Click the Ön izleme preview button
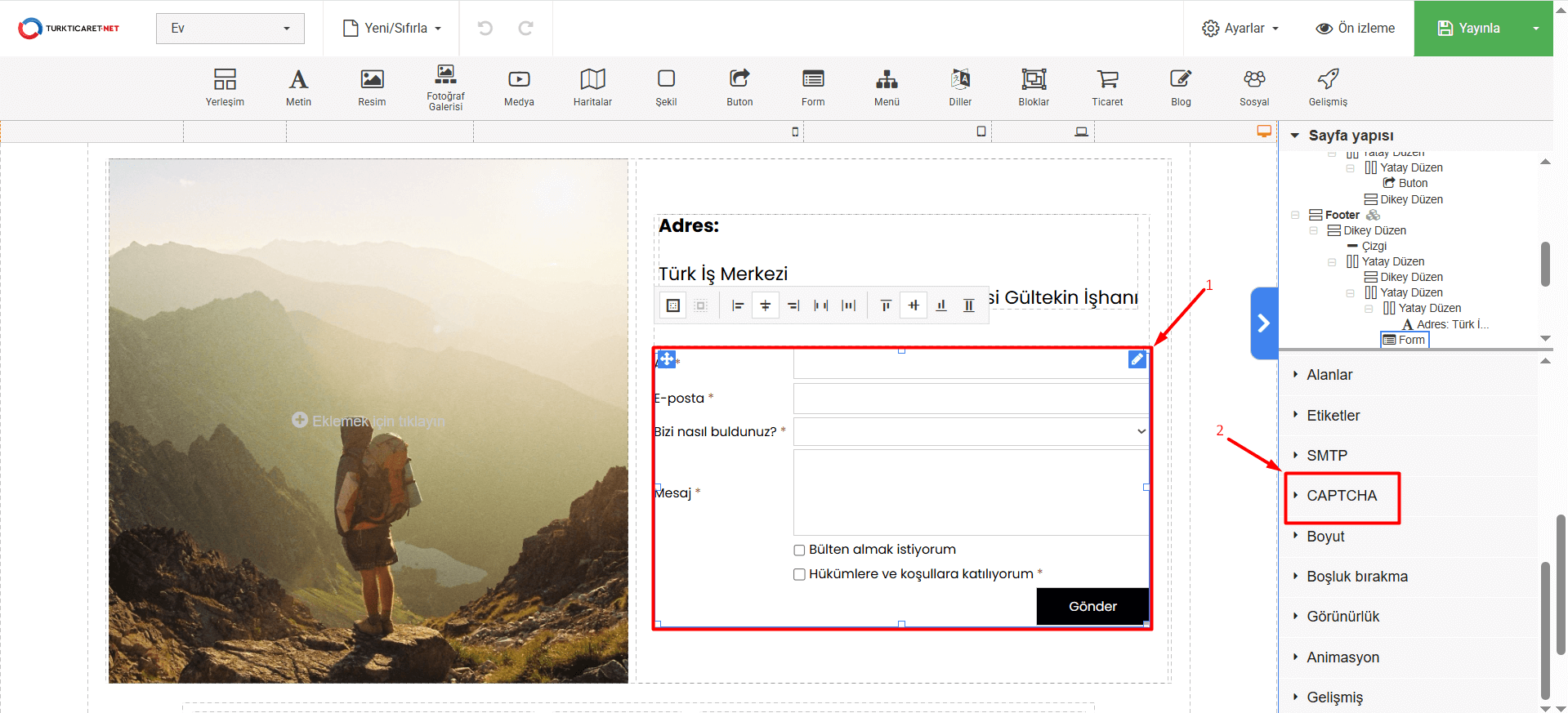This screenshot has height=713, width=1568. (x=1355, y=29)
